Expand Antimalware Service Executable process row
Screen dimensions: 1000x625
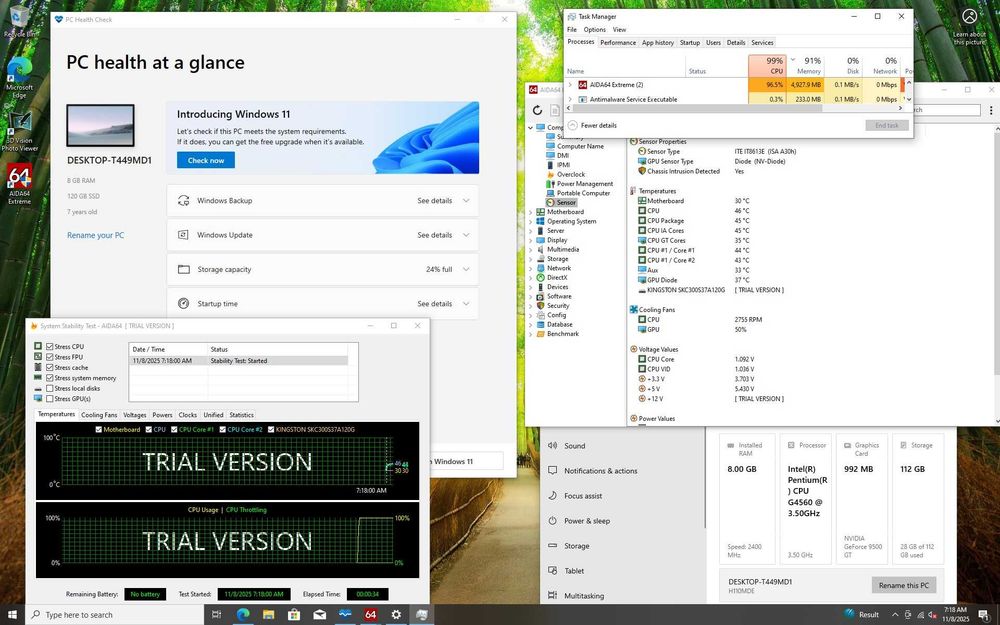point(570,99)
